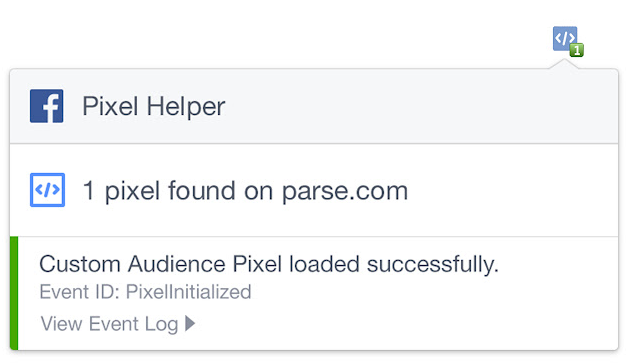Click the Pixel Helper extension toolbar icon
Screen dimensions: 628x363
[565, 39]
